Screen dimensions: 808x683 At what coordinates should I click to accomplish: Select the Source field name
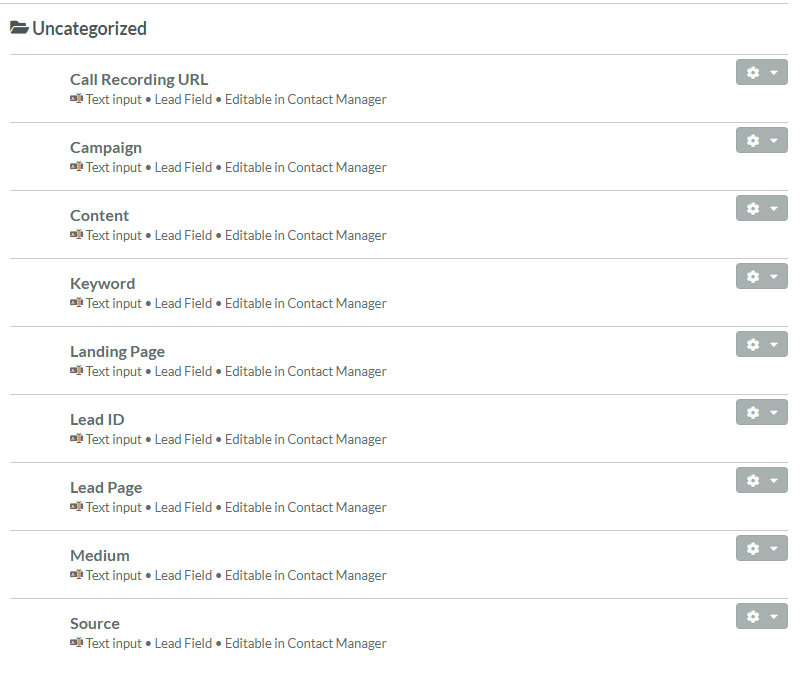pyautogui.click(x=95, y=624)
